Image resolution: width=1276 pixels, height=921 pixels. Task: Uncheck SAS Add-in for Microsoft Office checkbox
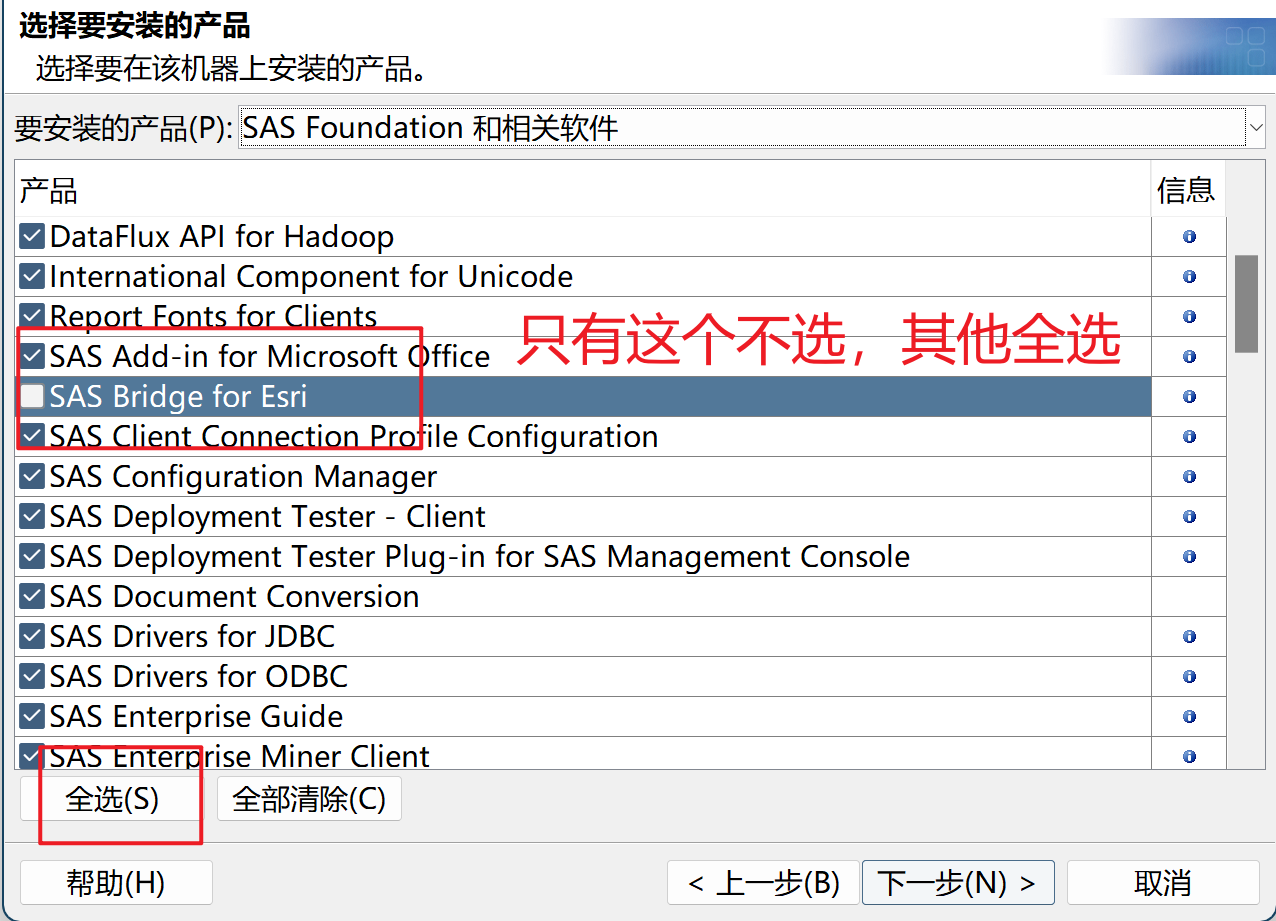point(32,357)
